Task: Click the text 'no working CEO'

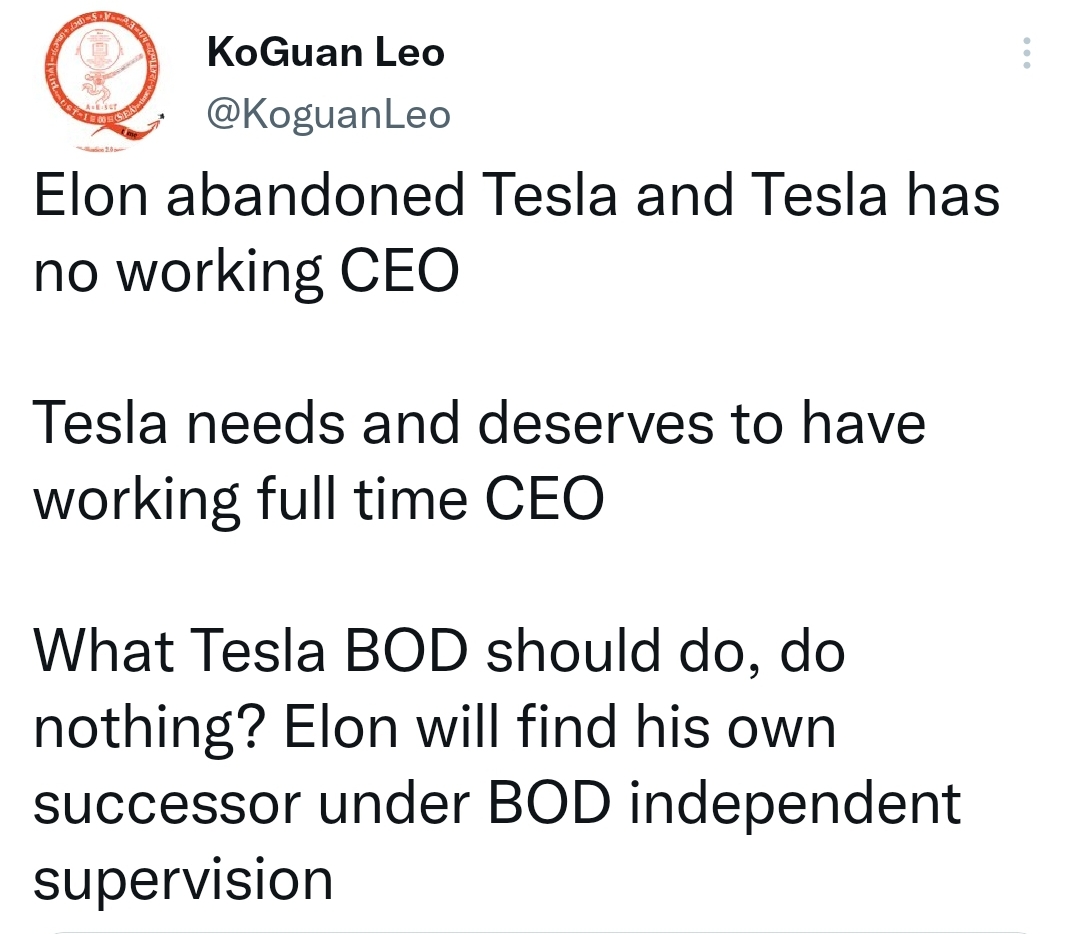Action: (246, 271)
